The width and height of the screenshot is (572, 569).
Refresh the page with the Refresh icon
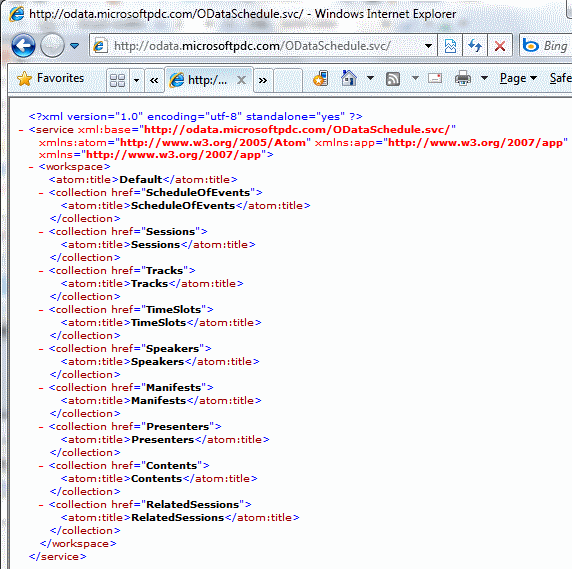[x=475, y=46]
